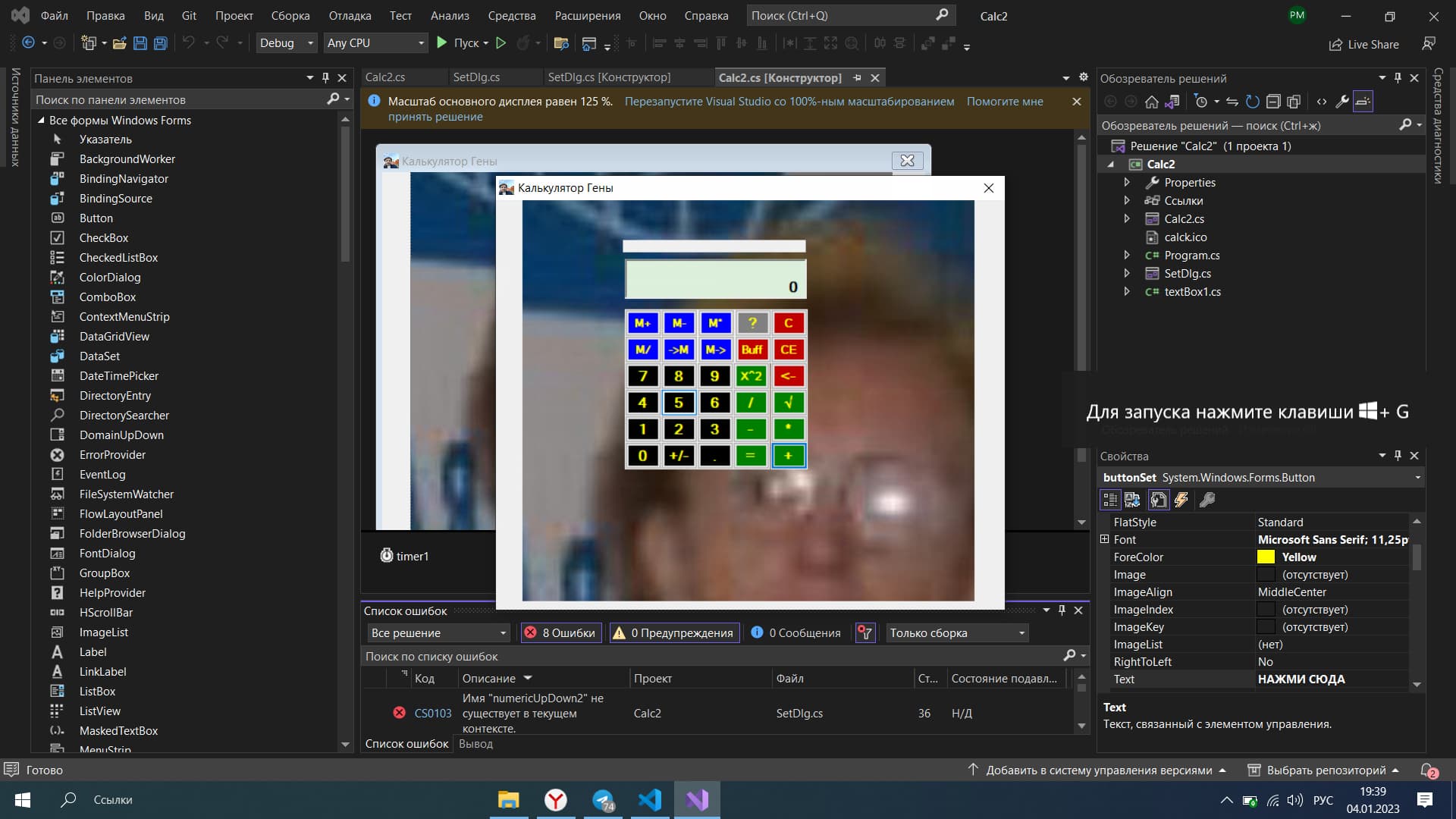The height and width of the screenshot is (819, 1456).
Task: Toggle Preview Selected Items in Solution Explorer toolbar
Action: (x=1363, y=102)
